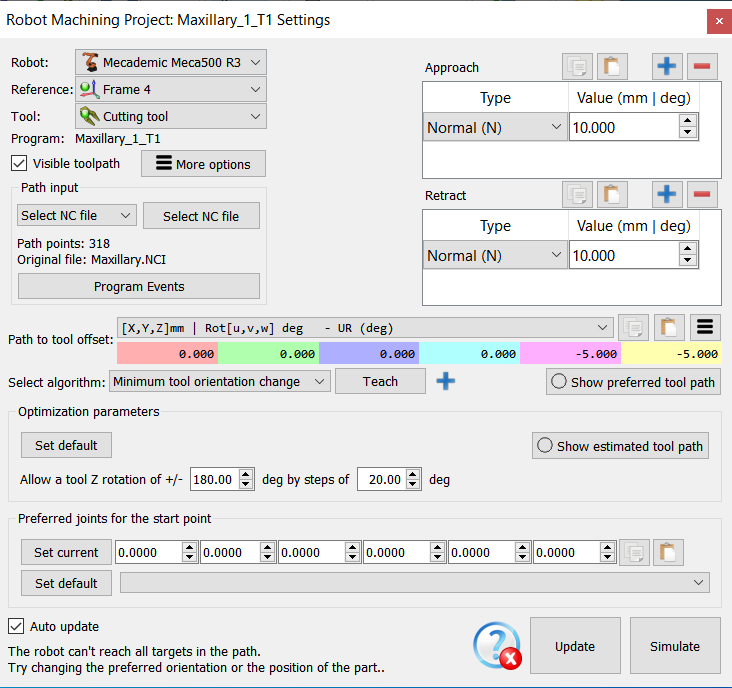
Task: Click the More options button
Action: 203,164
